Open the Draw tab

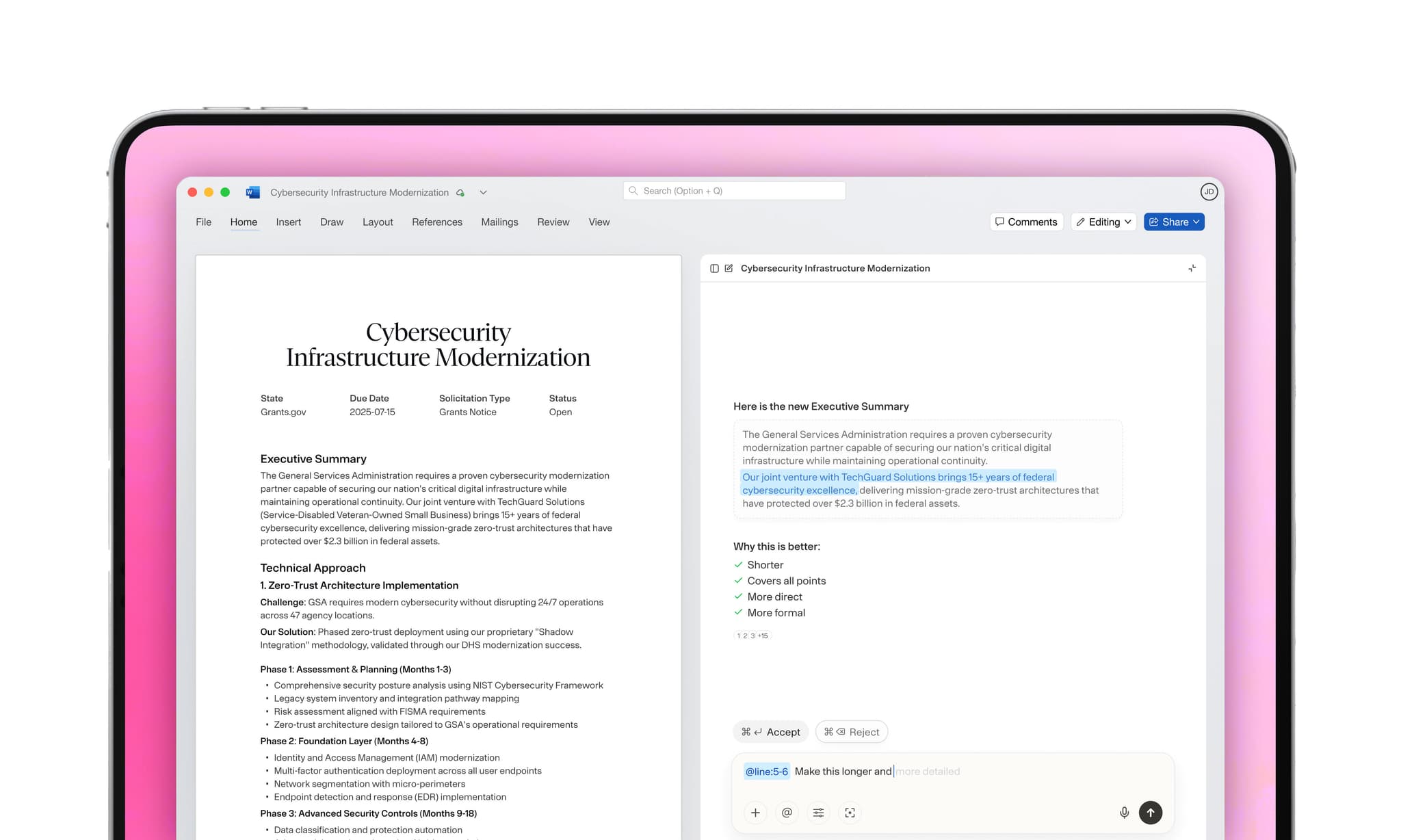coord(332,222)
